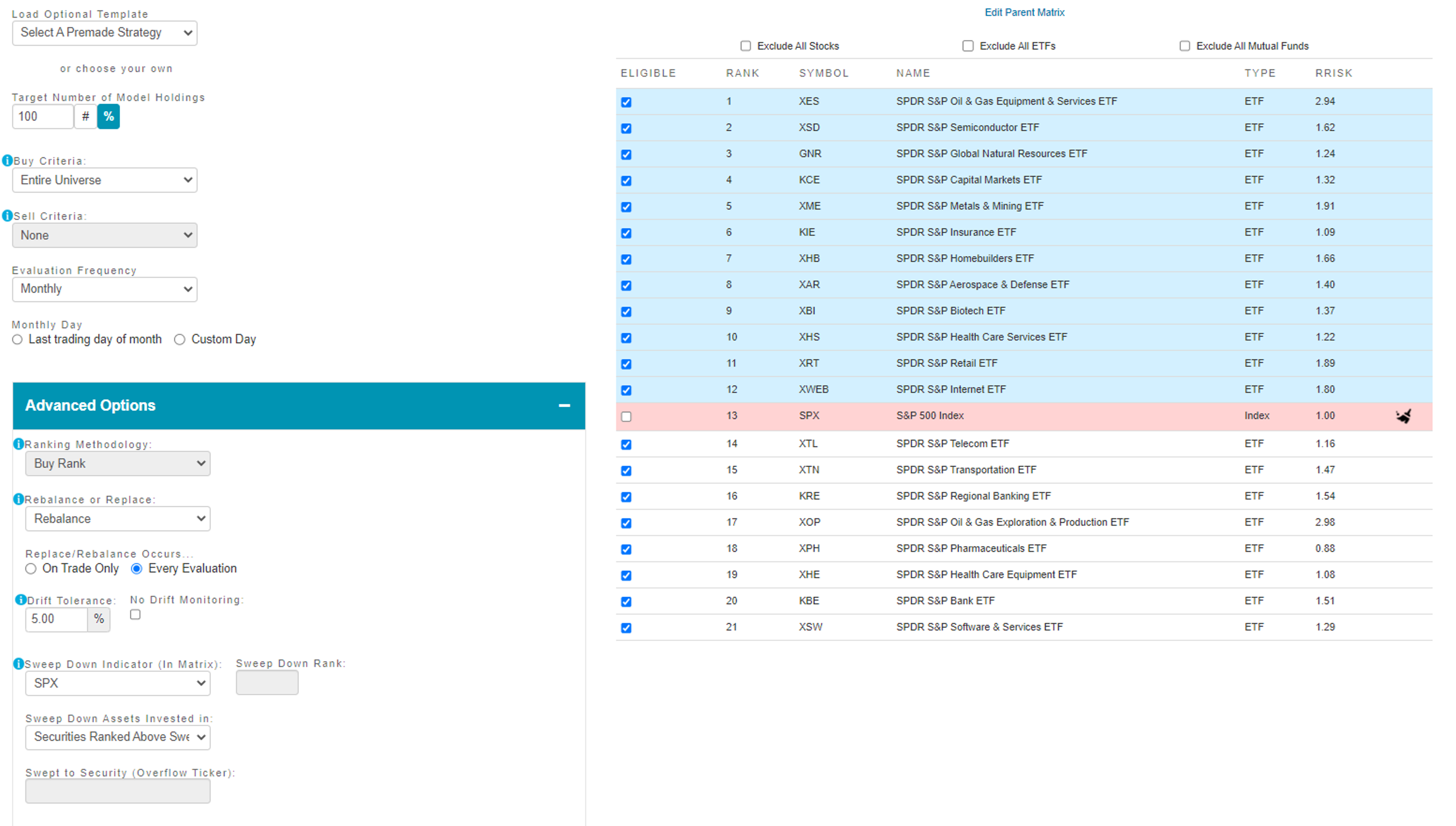Sort table by the RANK column
Viewport: 1456px width, 826px height.
[742, 73]
